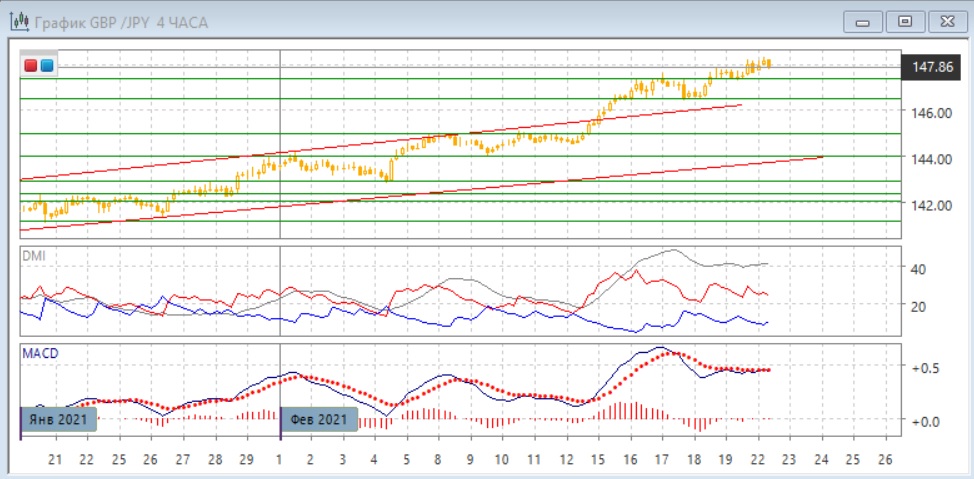Click the +0.0 level on MACD scale
The height and width of the screenshot is (479, 974).
pyautogui.click(x=924, y=421)
